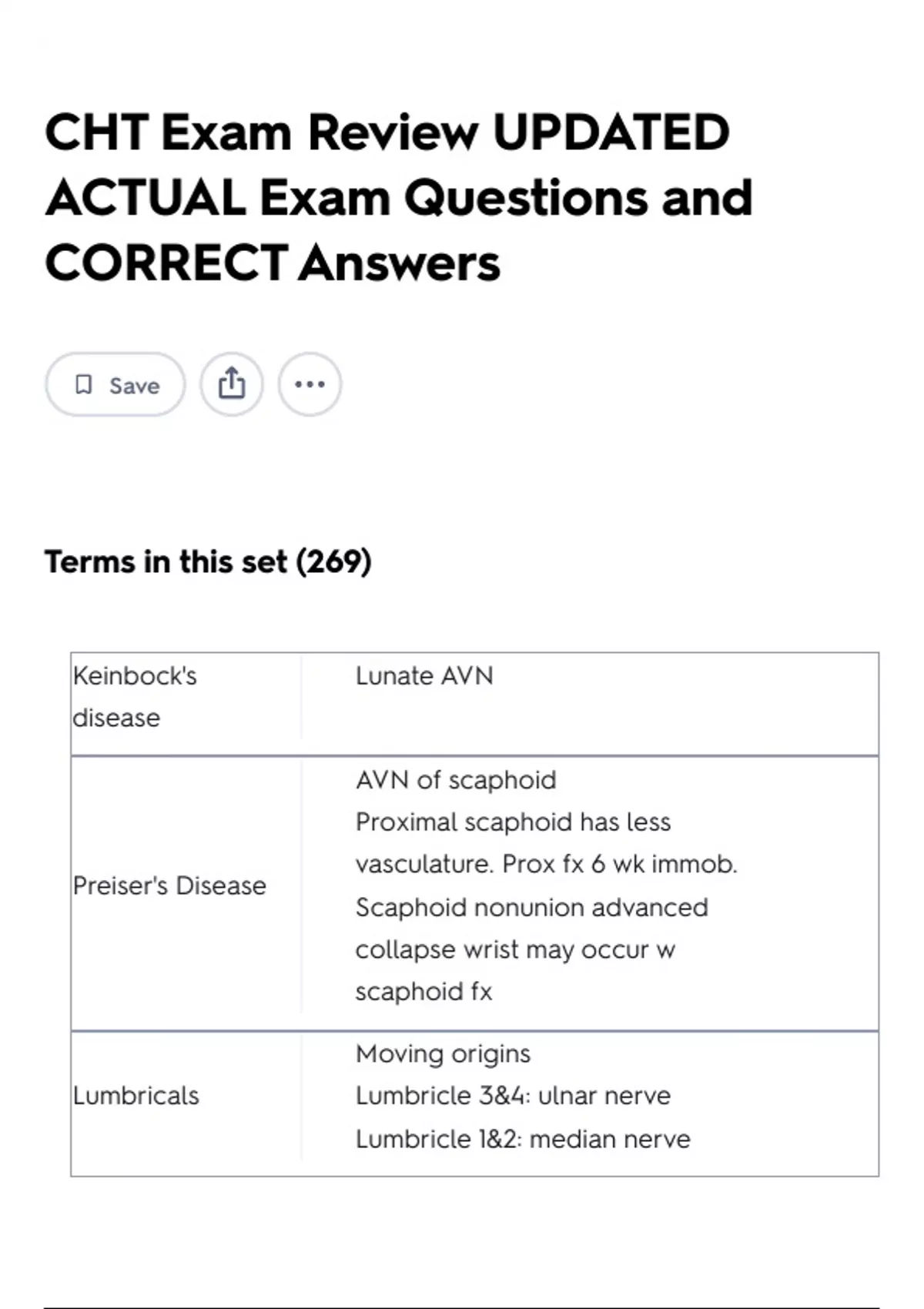Click the 'AVN of scaphoid' definition line

pyautogui.click(x=456, y=780)
